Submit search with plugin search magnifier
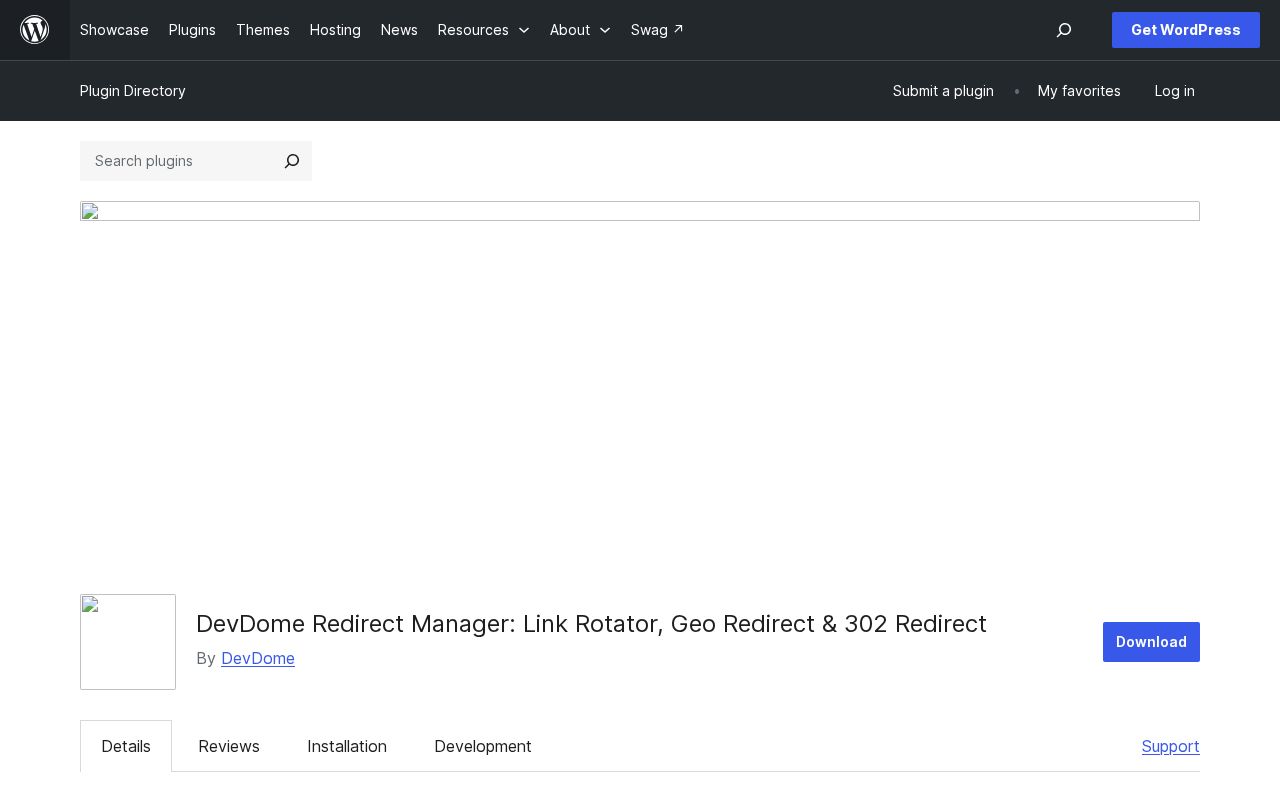Image resolution: width=1280 pixels, height=800 pixels. (x=292, y=161)
